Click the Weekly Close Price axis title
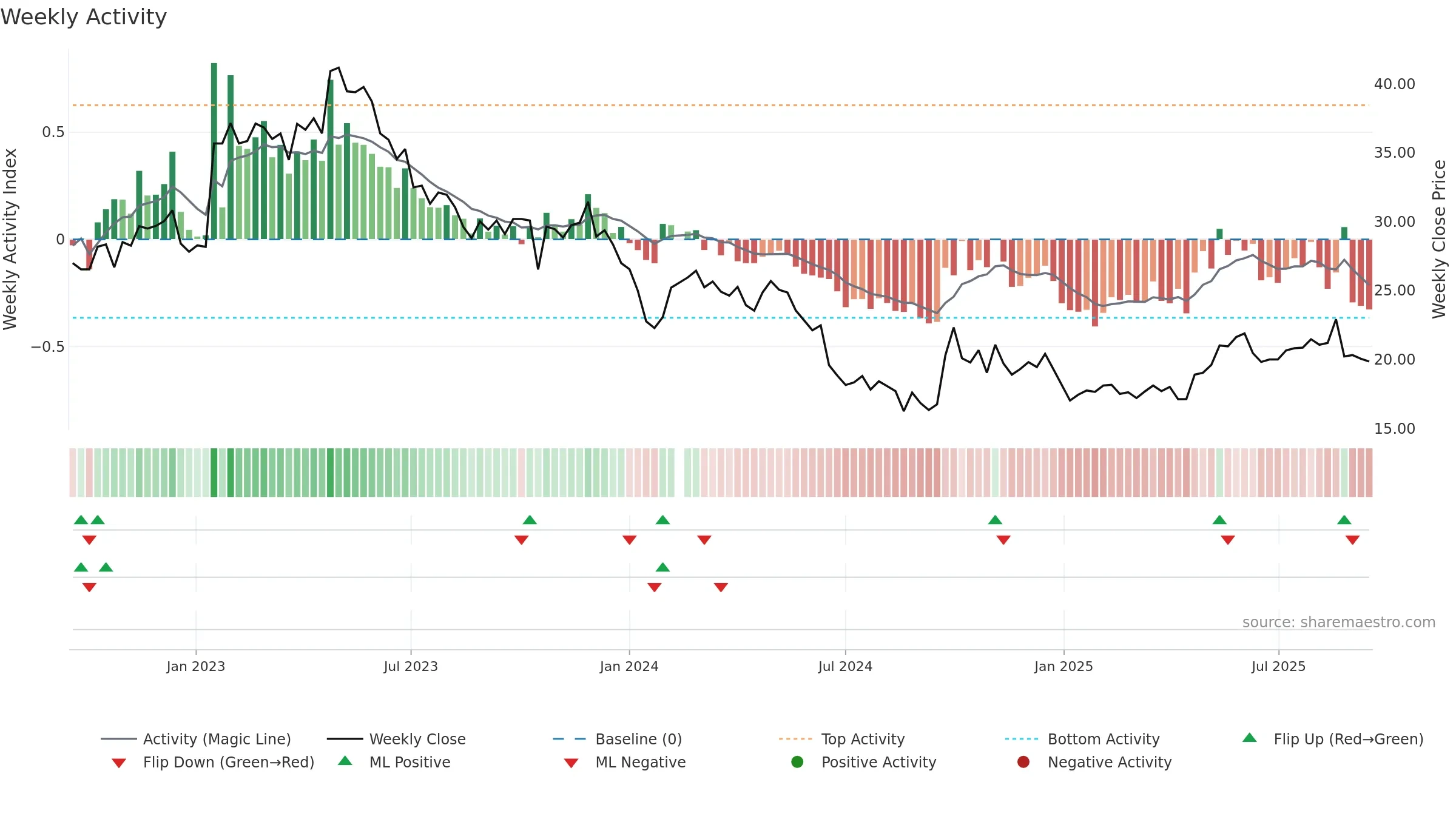The width and height of the screenshot is (1456, 819). [x=1439, y=239]
